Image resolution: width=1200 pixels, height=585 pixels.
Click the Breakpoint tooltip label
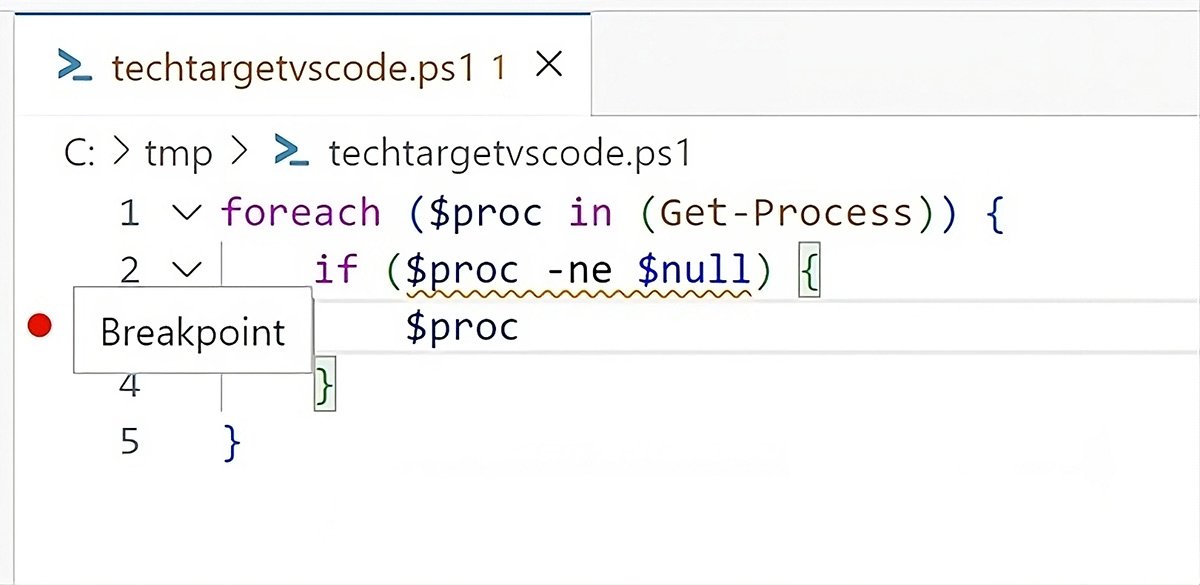click(x=193, y=331)
